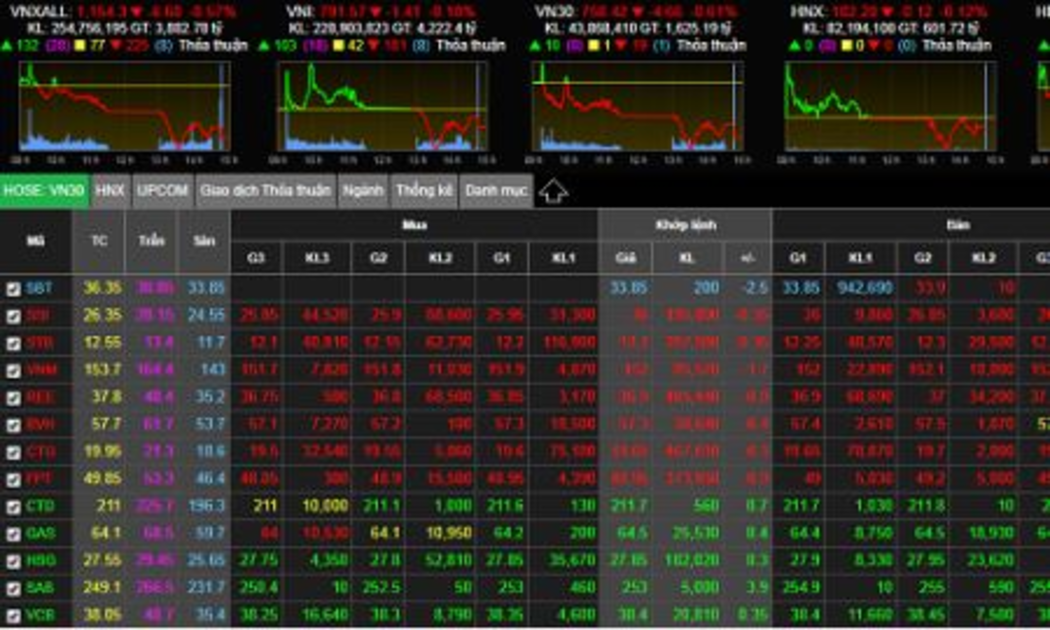Click the VNI intraday index chart
The width and height of the screenshot is (1050, 630).
coord(383,107)
